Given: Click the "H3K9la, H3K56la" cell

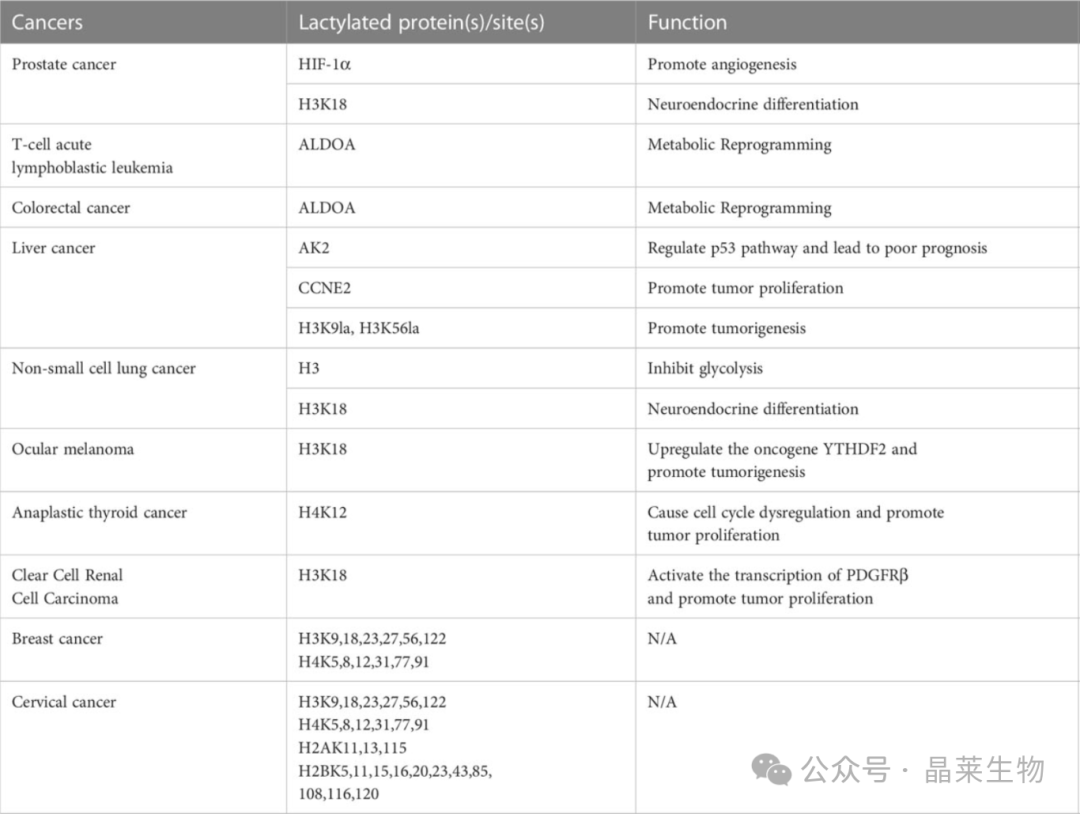Looking at the screenshot, I should click(x=359, y=328).
